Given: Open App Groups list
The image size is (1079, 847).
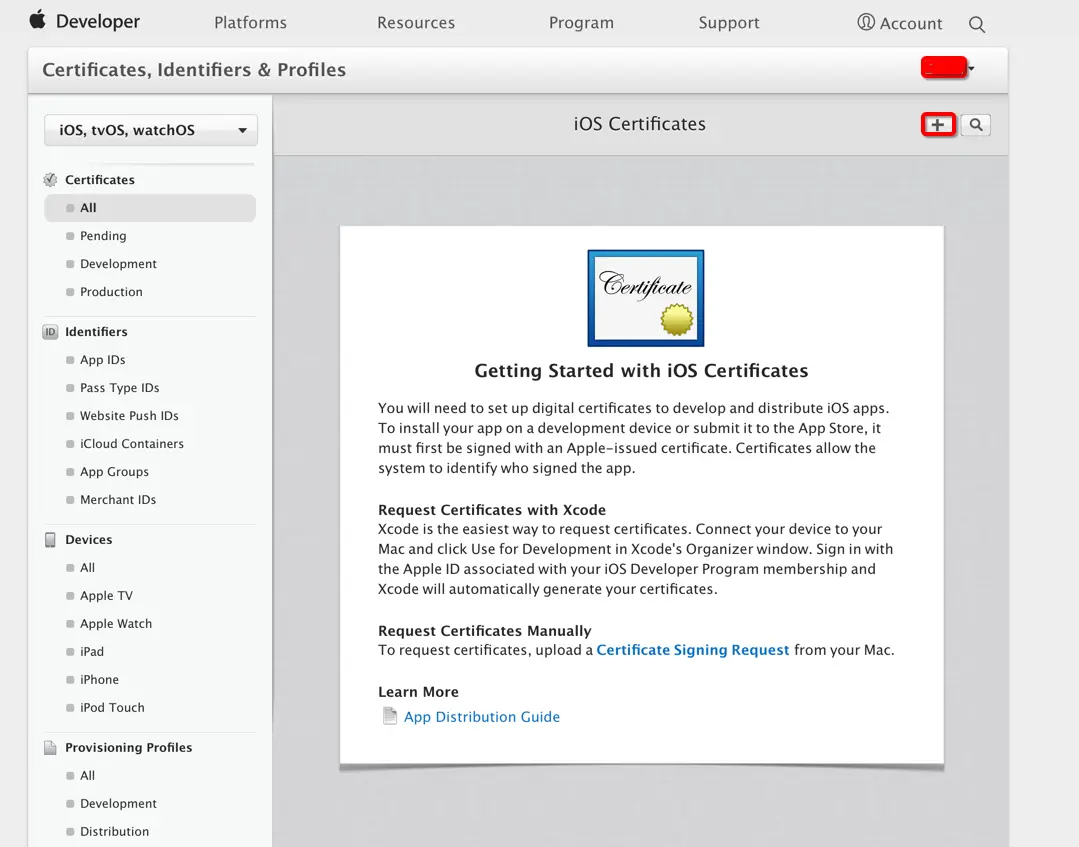Looking at the screenshot, I should (x=114, y=472).
